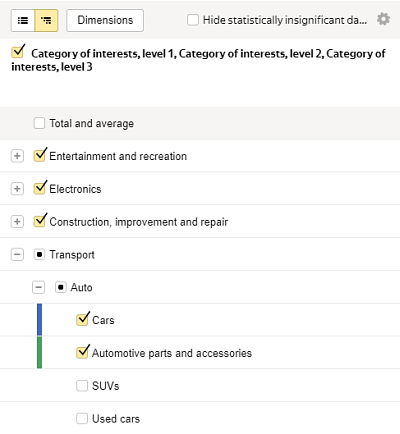
Task: Uncheck Entertainment and recreation checkbox
Action: pos(40,155)
